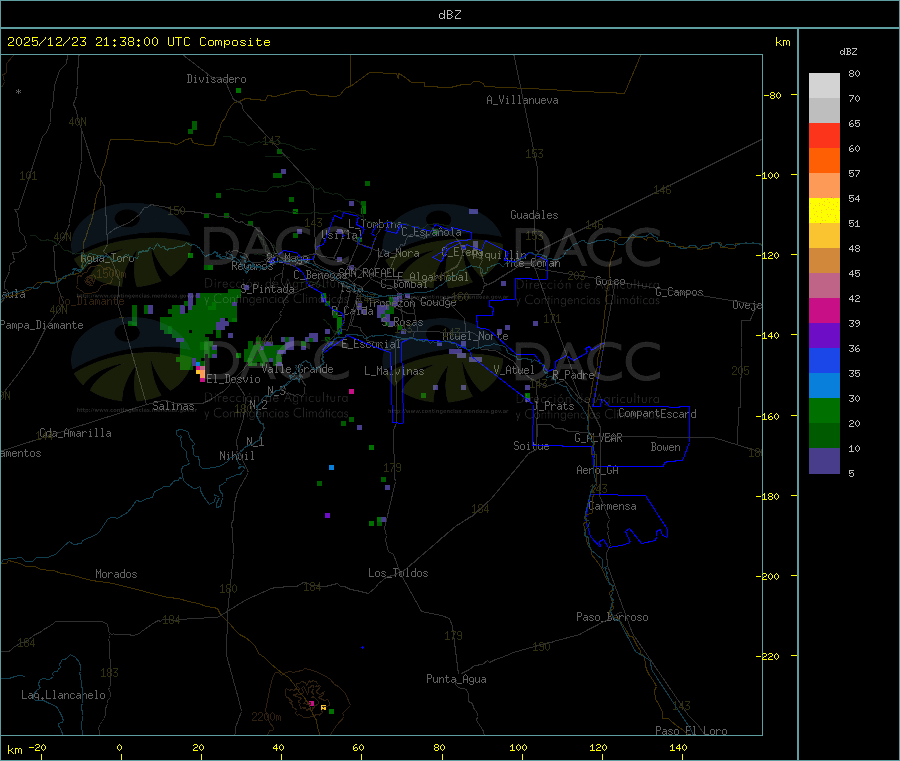Click the Pampa_Diamante location label
This screenshot has height=761, width=900.
pyautogui.click(x=41, y=325)
